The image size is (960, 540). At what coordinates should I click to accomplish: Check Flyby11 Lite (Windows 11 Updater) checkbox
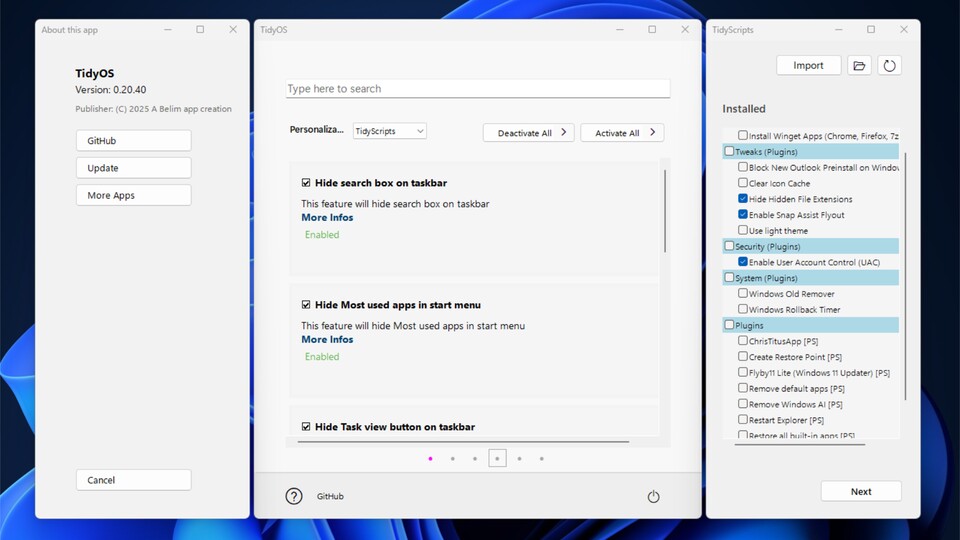point(743,372)
